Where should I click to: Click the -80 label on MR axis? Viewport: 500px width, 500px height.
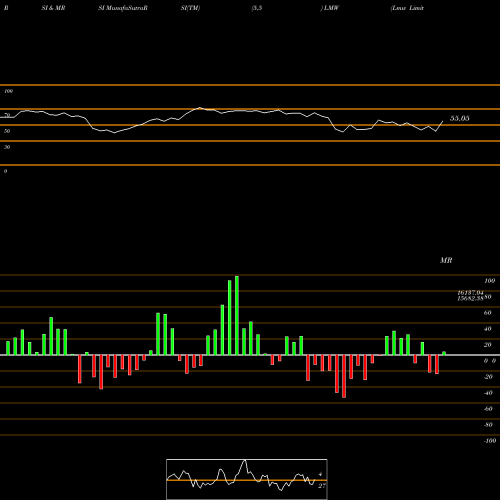(488, 425)
